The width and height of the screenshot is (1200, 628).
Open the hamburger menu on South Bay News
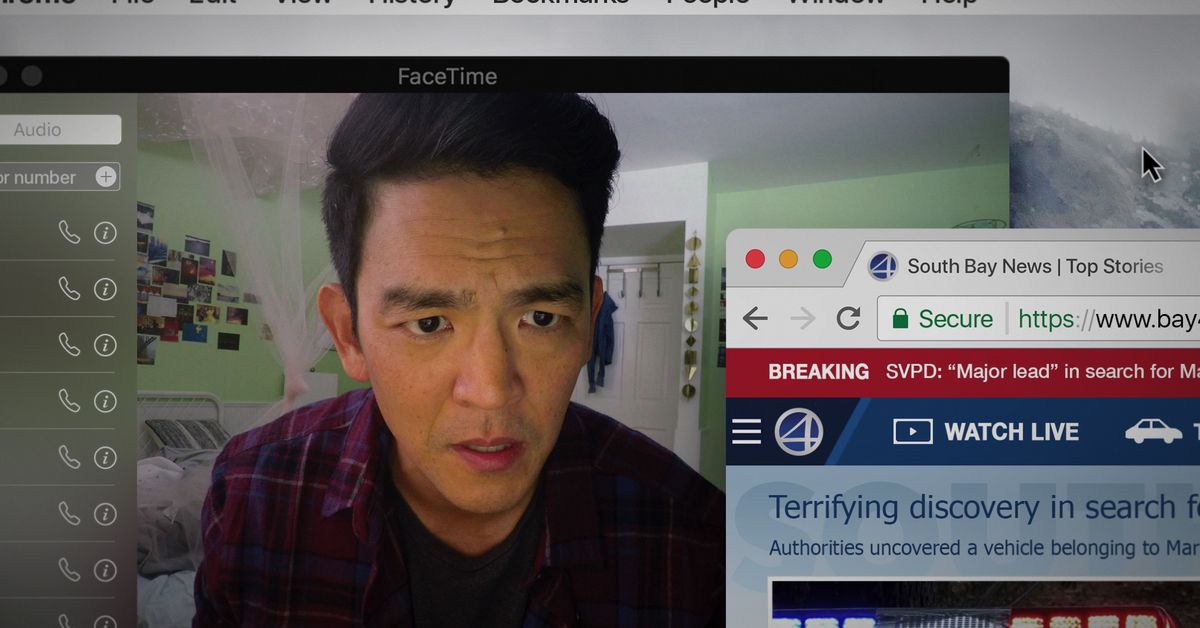click(745, 431)
